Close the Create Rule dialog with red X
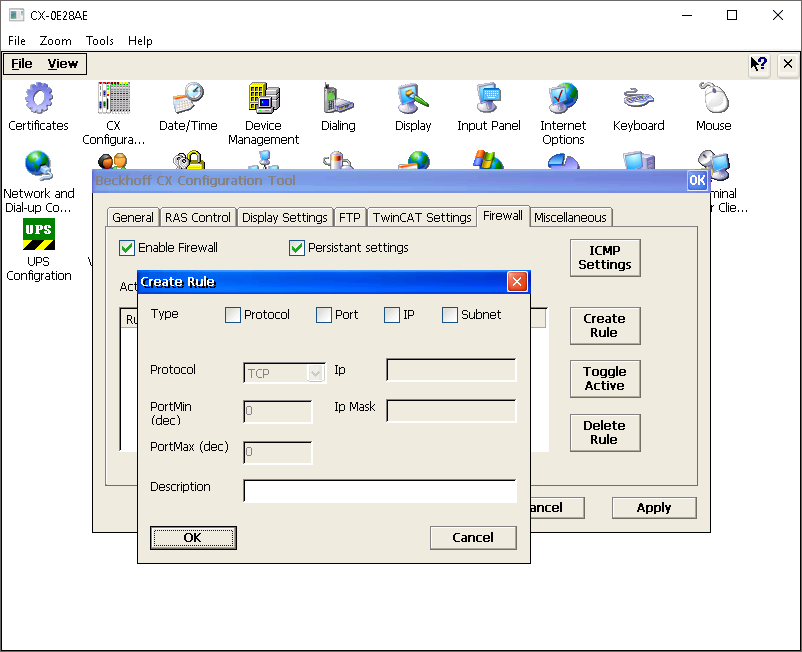 [517, 282]
